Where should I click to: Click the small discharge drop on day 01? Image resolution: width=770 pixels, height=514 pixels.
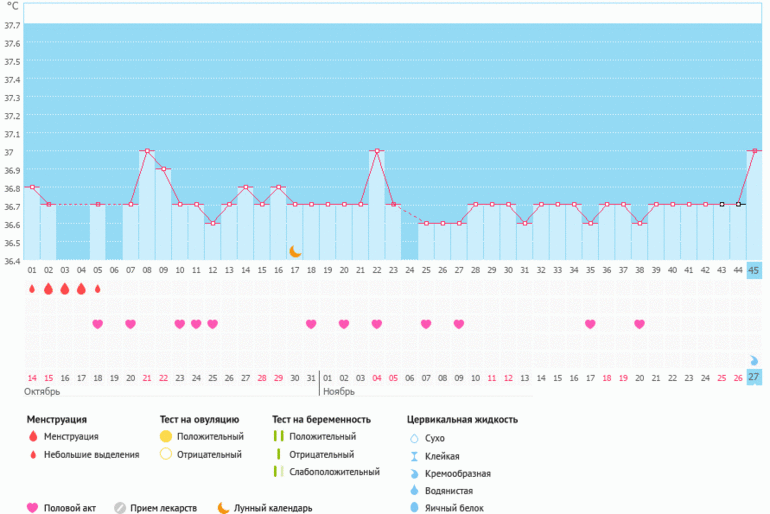pos(32,289)
